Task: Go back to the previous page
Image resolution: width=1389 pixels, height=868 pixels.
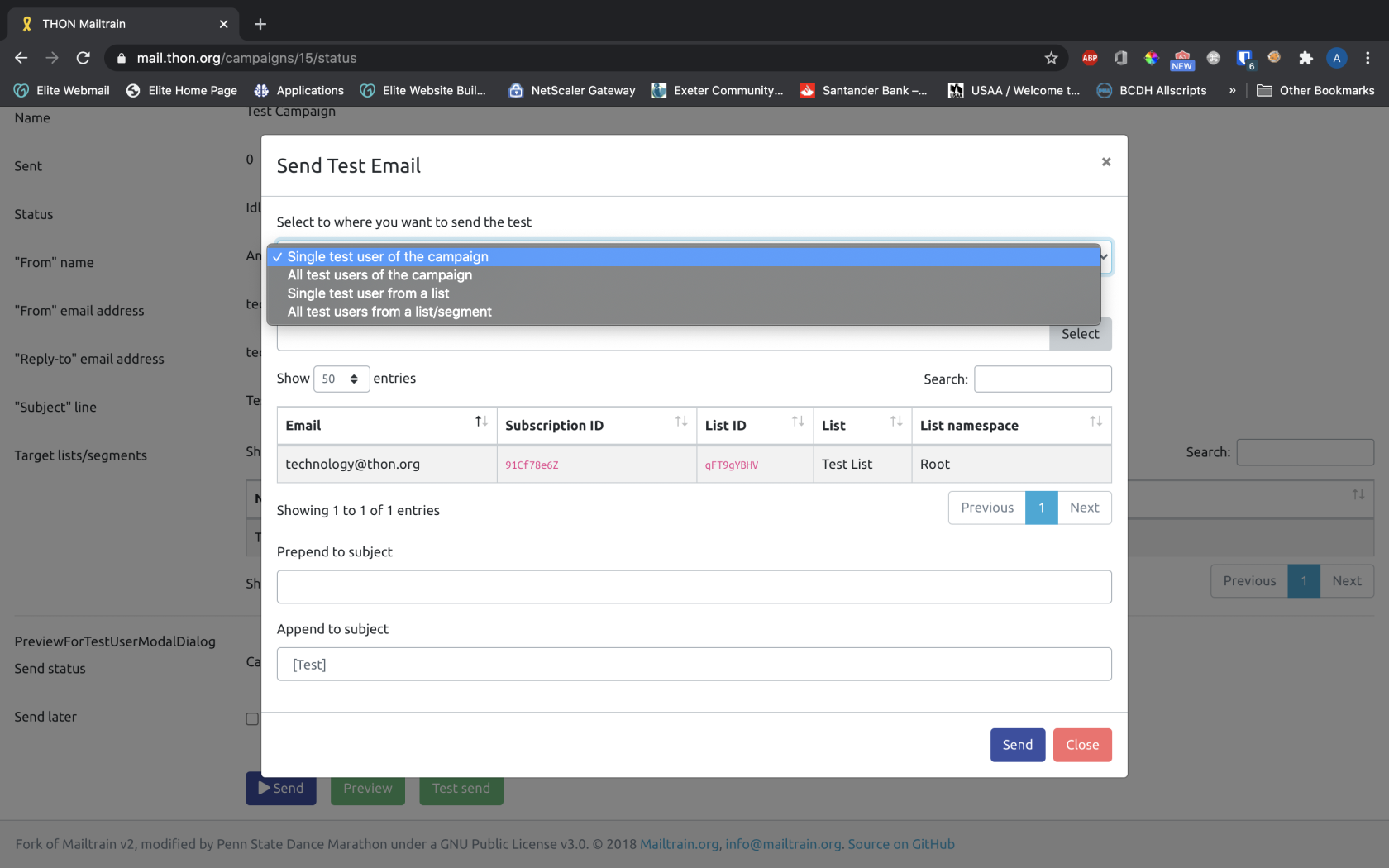Action: tap(21, 58)
